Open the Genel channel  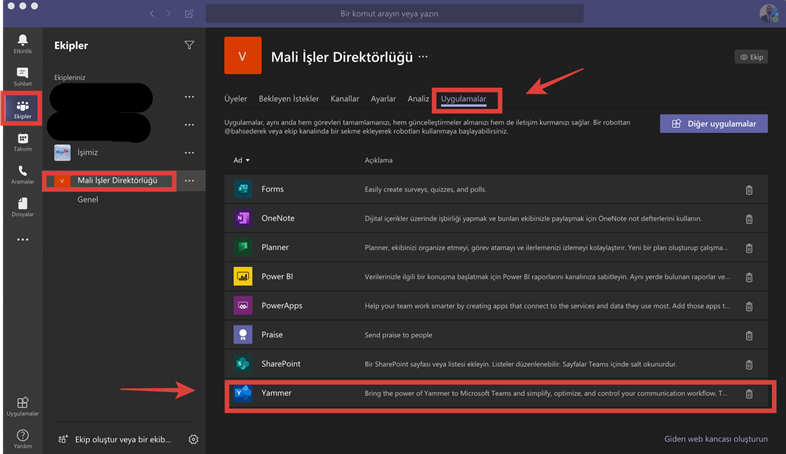pos(88,199)
